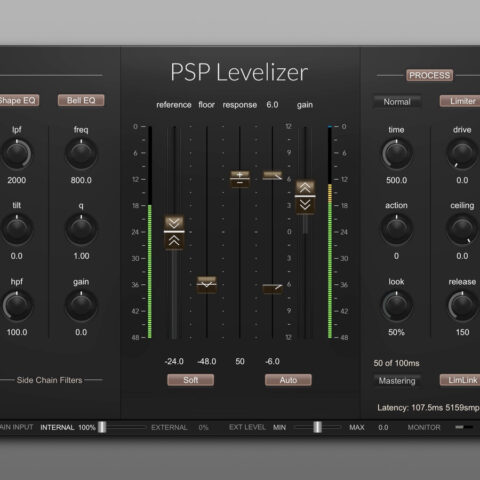Click the release knob
This screenshot has height=480, width=480.
point(462,306)
